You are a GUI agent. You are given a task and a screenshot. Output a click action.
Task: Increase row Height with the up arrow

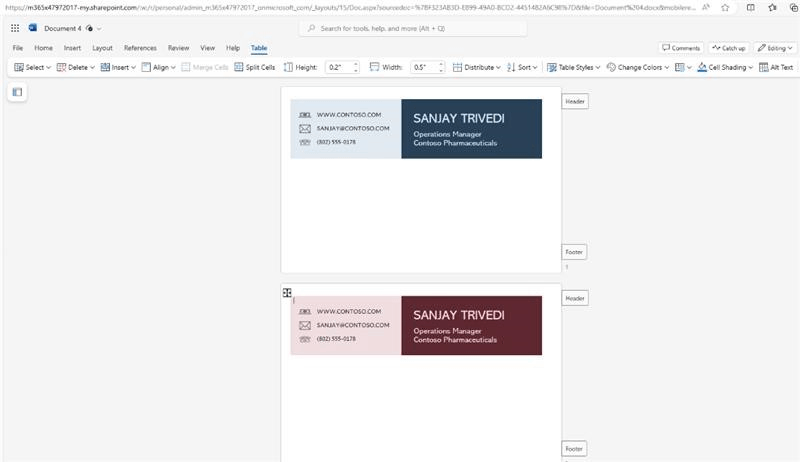356,64
